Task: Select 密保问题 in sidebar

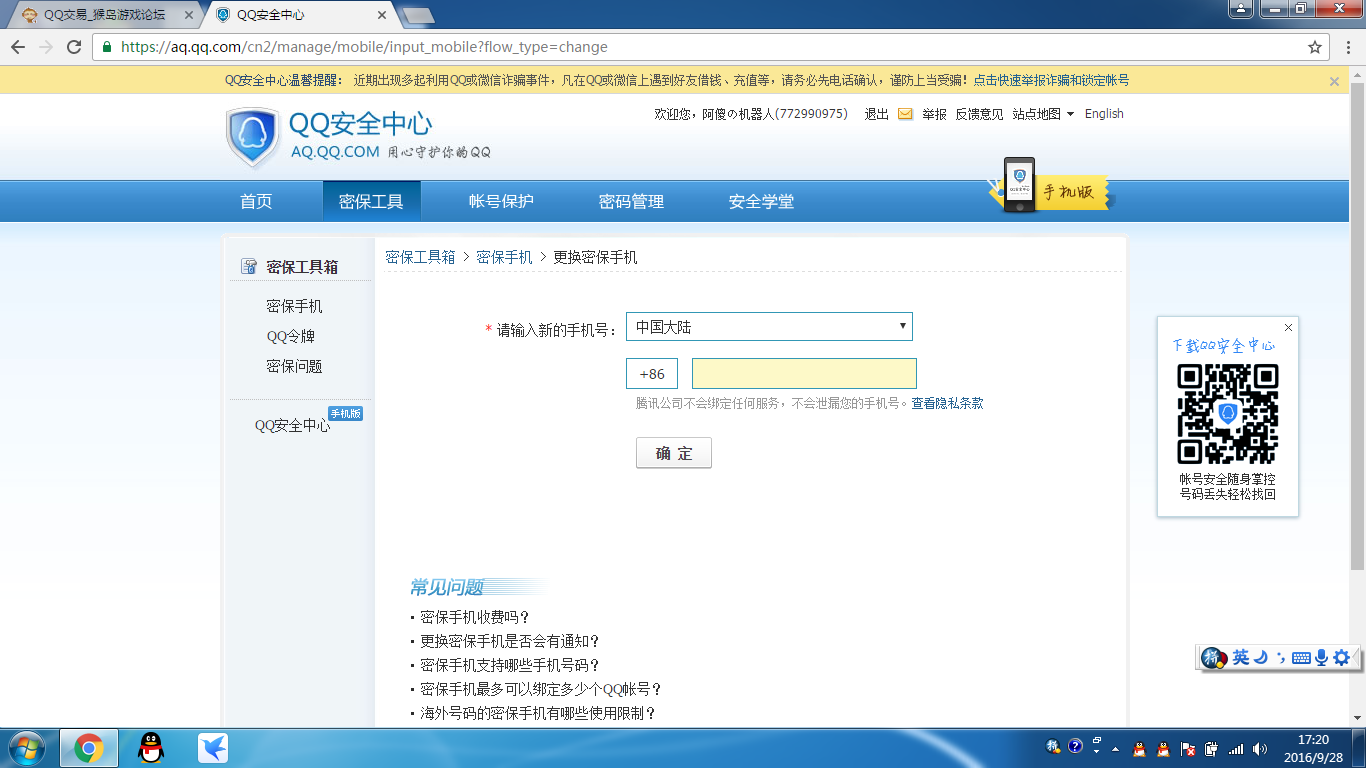Action: click(x=294, y=367)
